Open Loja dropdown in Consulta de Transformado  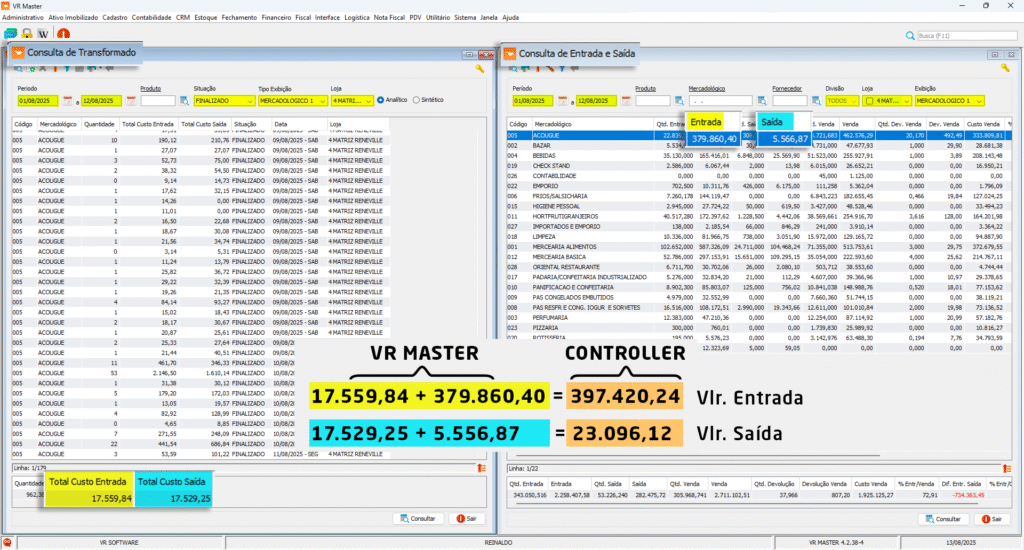point(352,101)
